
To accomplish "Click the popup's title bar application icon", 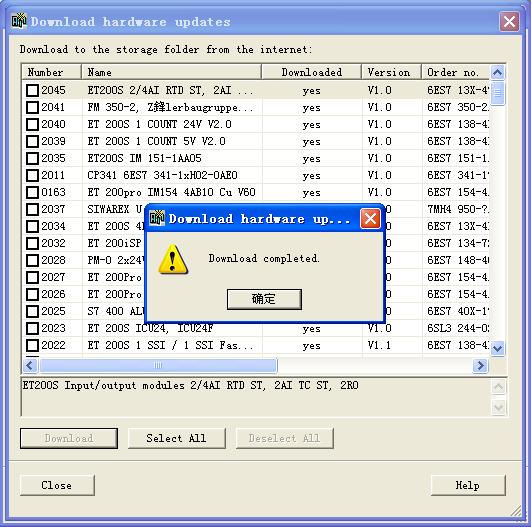I will point(157,218).
